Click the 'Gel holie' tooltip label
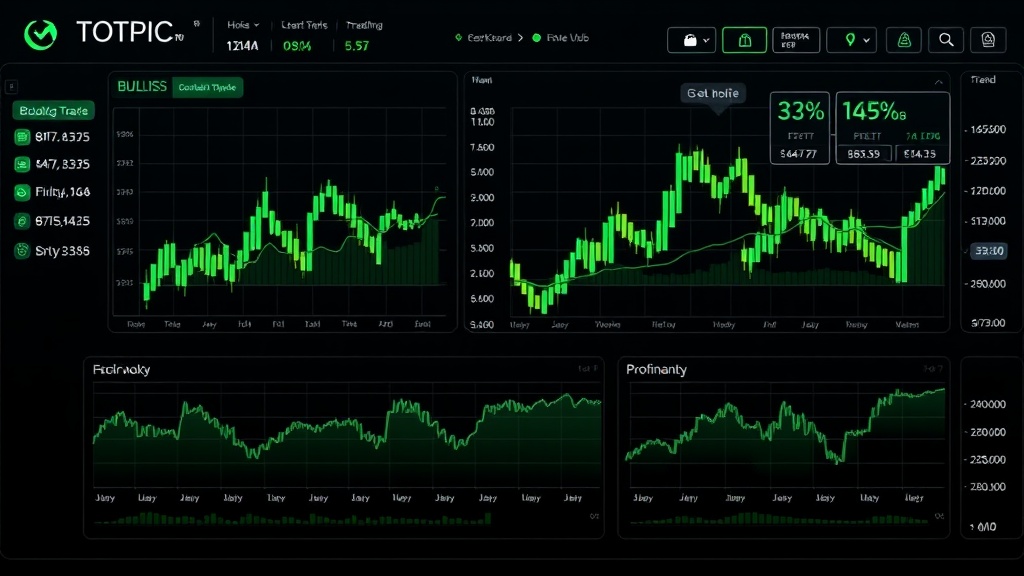The image size is (1024, 576). tap(713, 93)
